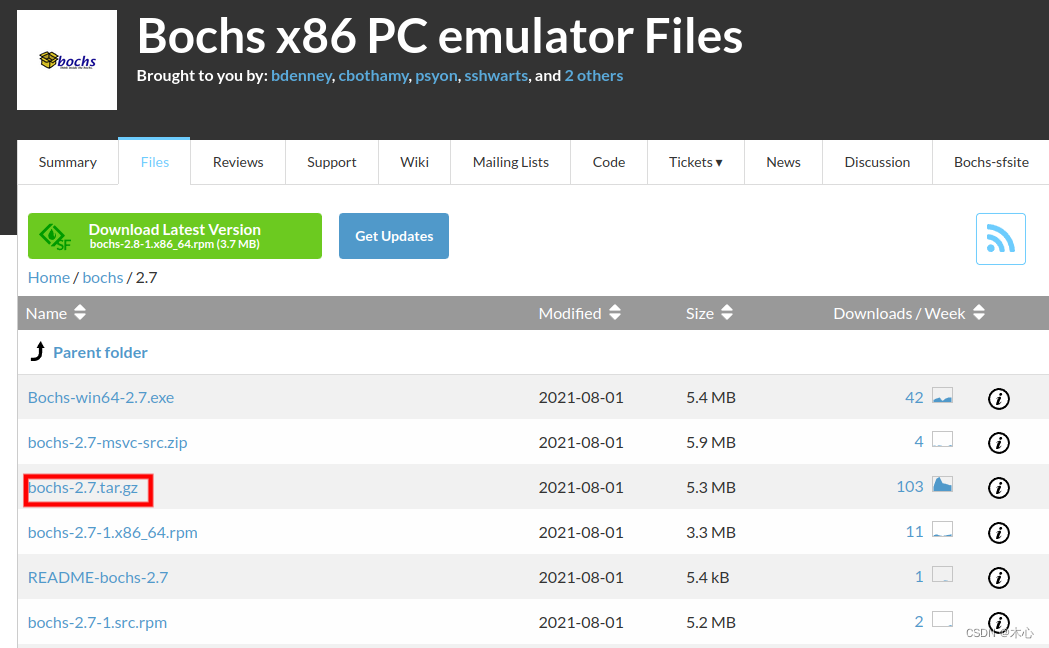Expand the Tickets dropdown menu
This screenshot has width=1049, height=648.
tap(696, 162)
